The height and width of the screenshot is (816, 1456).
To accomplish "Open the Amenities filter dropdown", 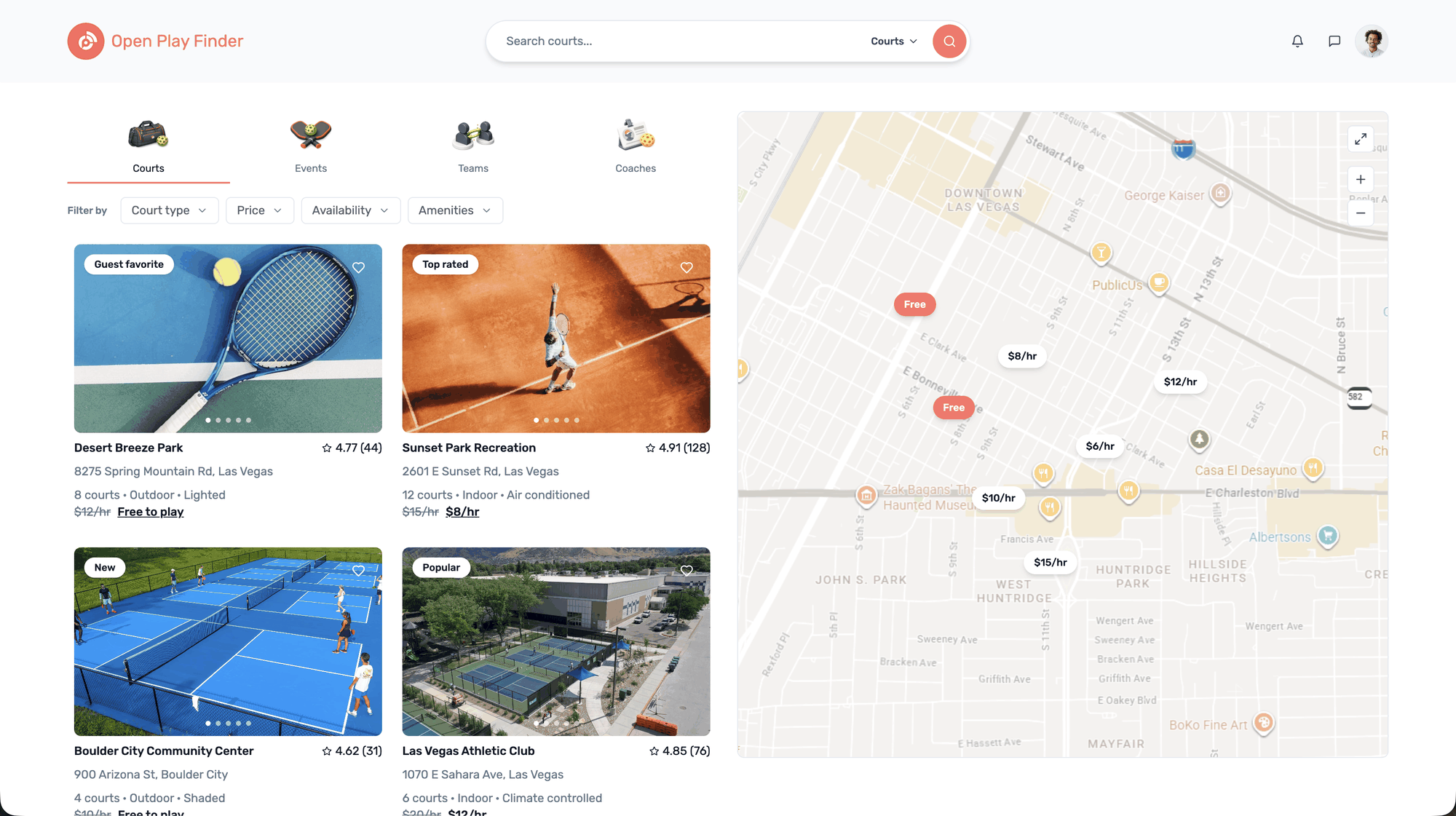I will [x=455, y=210].
